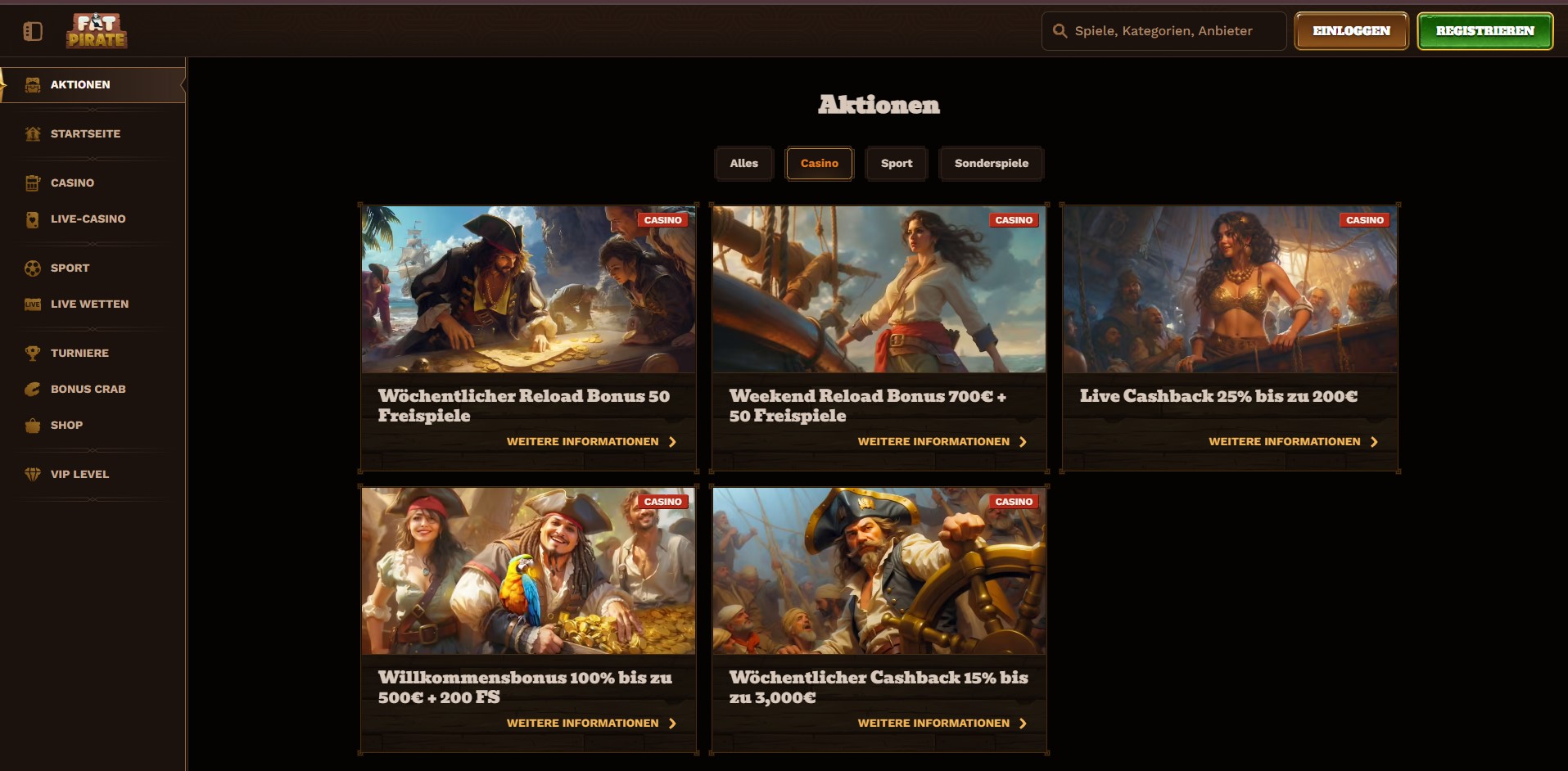The height and width of the screenshot is (771, 1568).
Task: Expand Weitere Informationen chevron under Willkommensbonus
Action: [x=673, y=724]
